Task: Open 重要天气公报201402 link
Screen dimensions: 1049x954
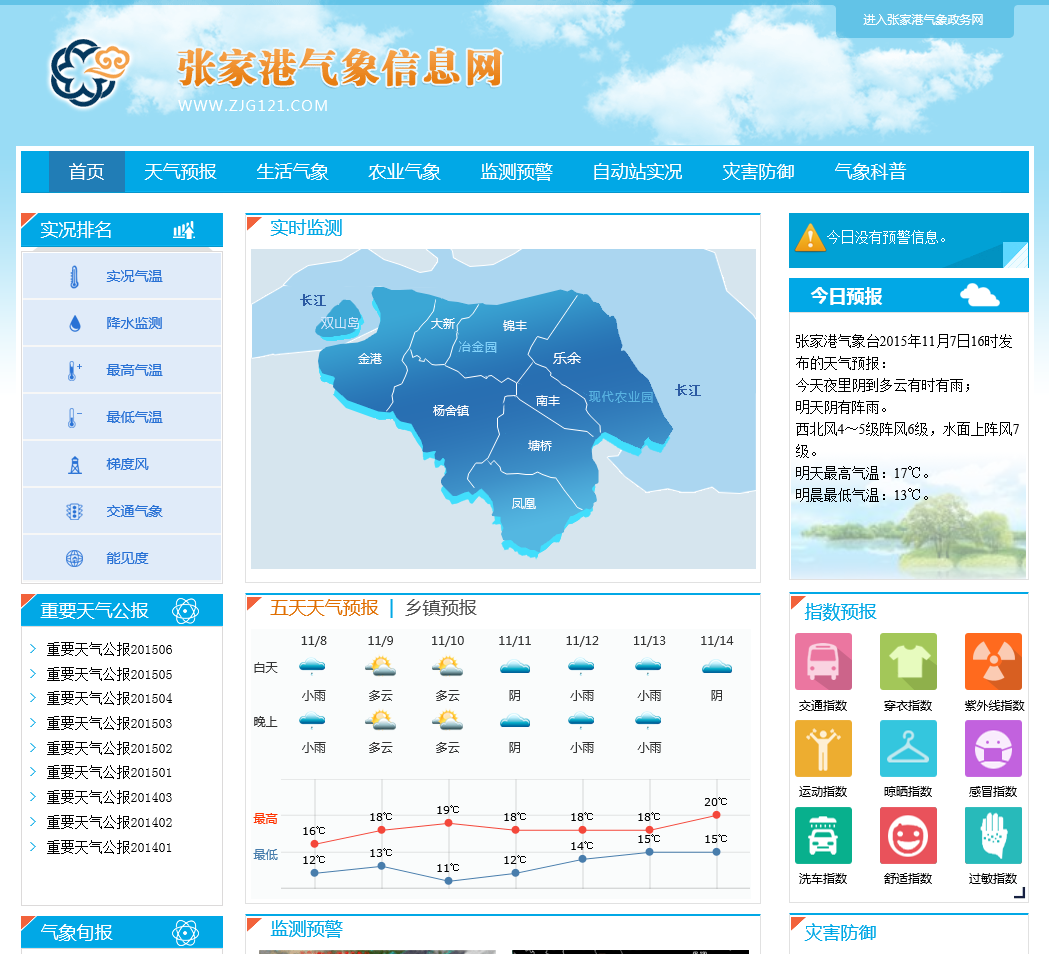Action: [x=109, y=822]
